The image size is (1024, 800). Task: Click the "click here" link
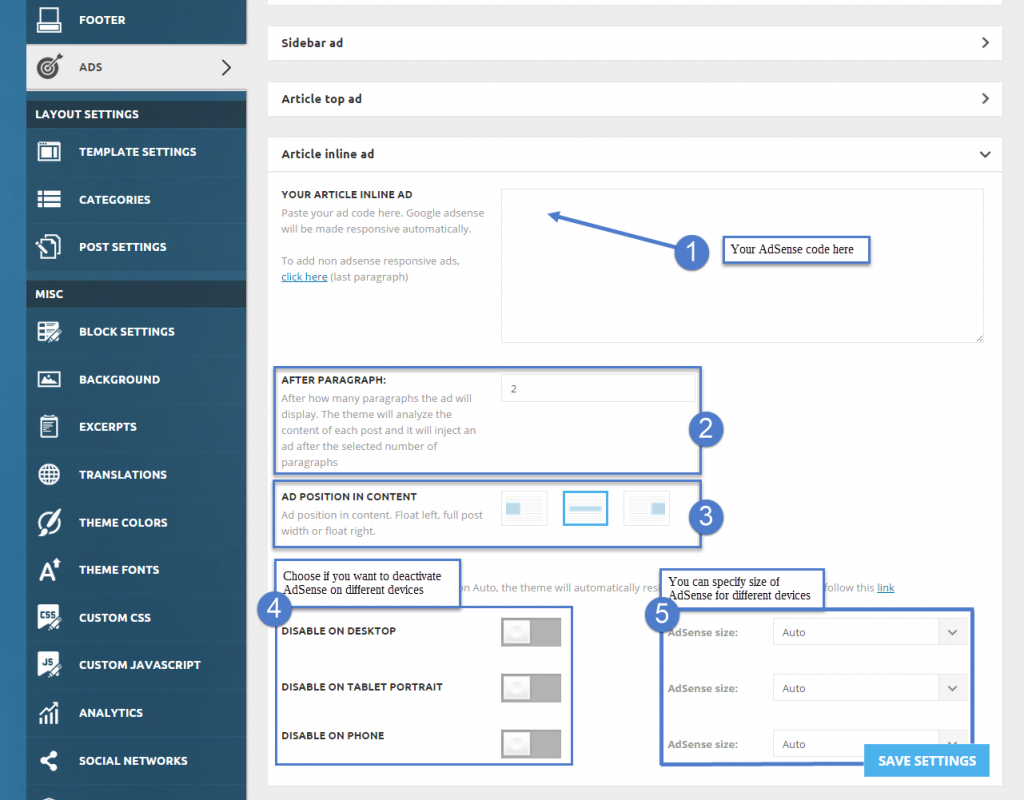click(304, 277)
